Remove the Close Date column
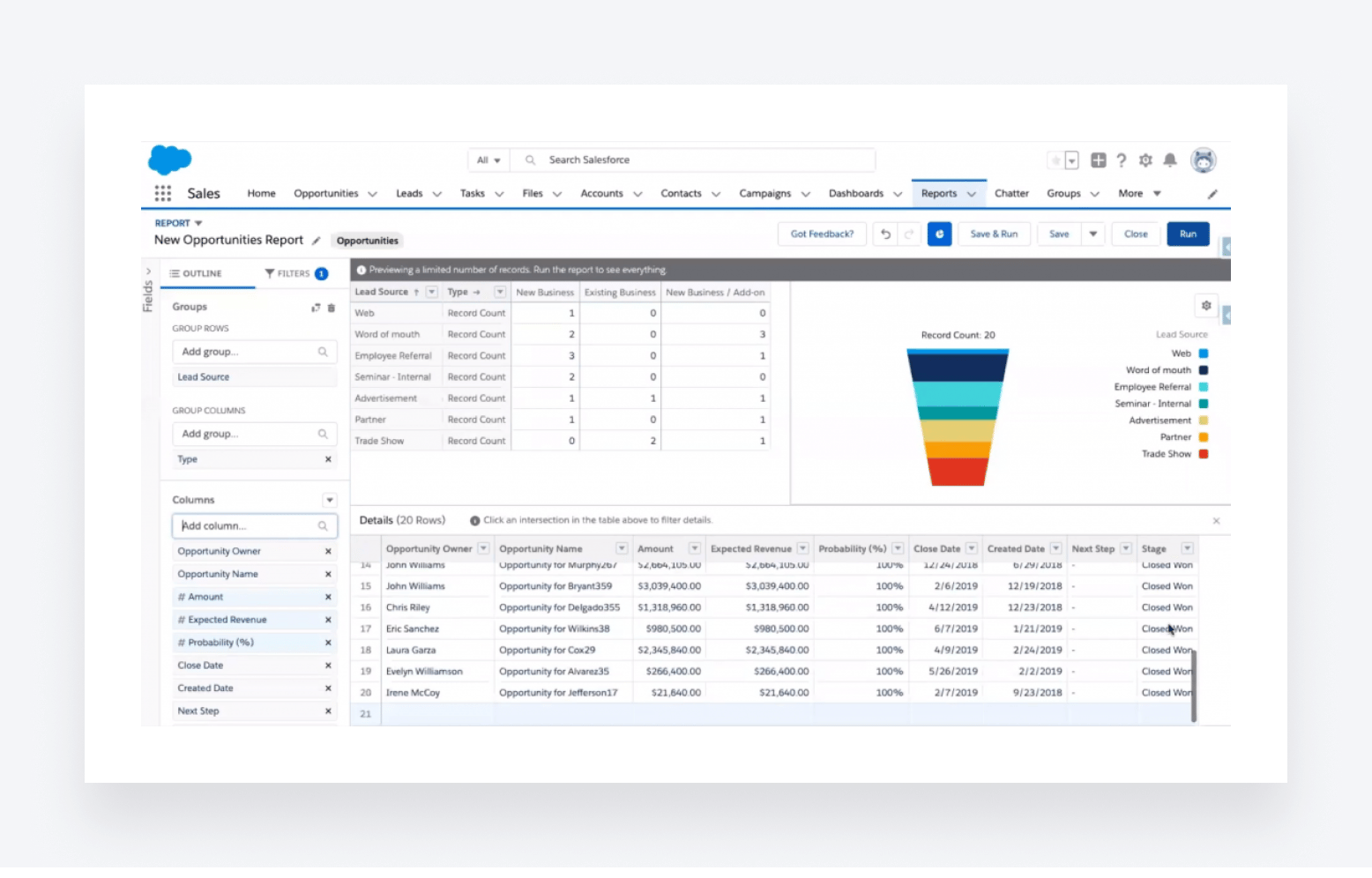The width and height of the screenshot is (1372, 878). point(328,666)
